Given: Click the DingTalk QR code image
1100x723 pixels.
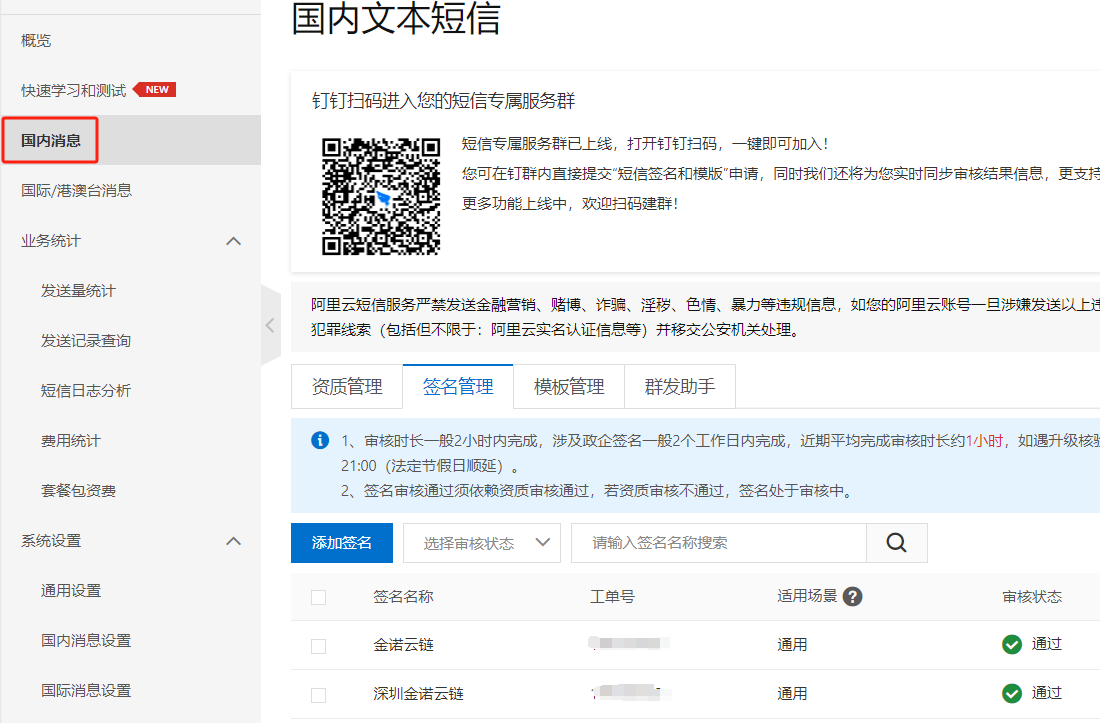Looking at the screenshot, I should (x=381, y=196).
